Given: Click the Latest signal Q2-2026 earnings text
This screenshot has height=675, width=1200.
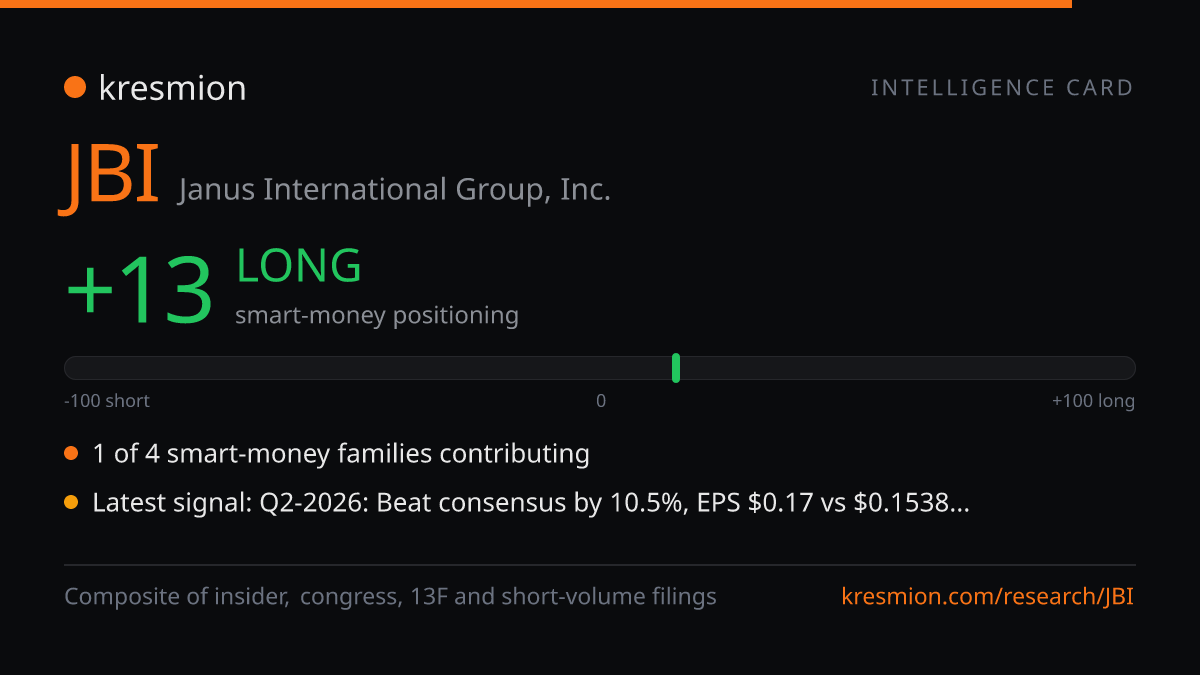Looking at the screenshot, I should [531, 503].
